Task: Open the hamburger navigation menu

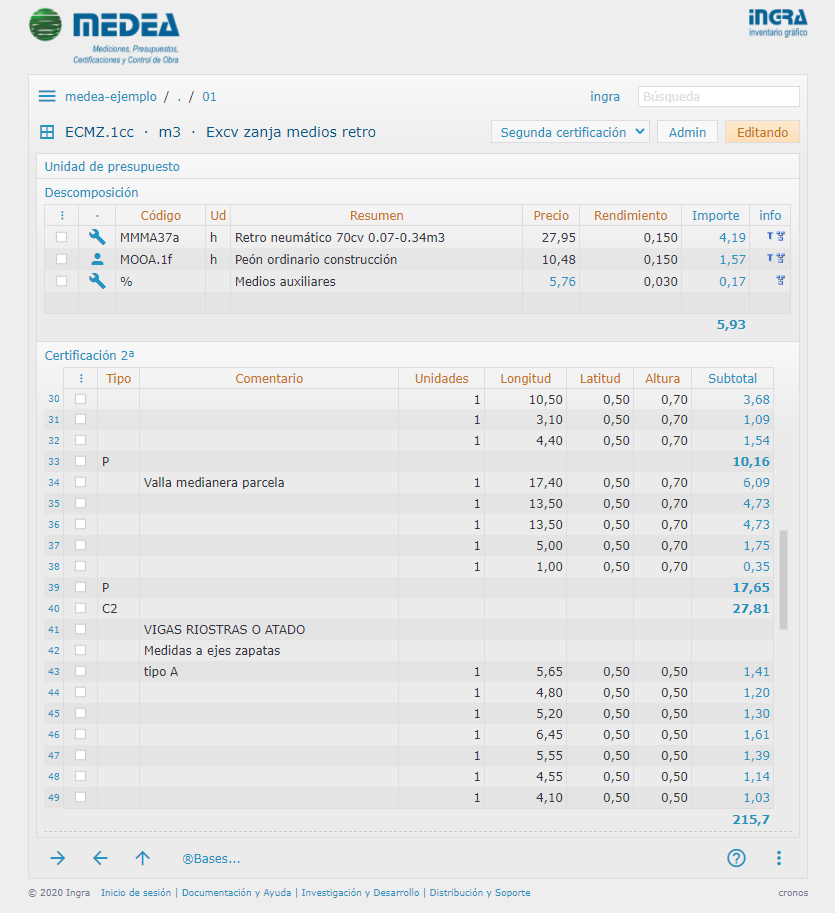Action: click(47, 97)
